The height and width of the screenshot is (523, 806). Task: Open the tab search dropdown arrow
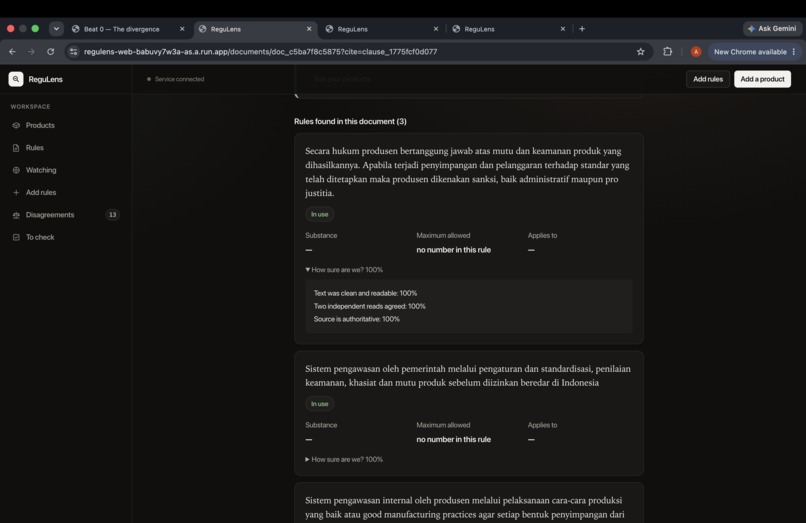click(x=56, y=29)
